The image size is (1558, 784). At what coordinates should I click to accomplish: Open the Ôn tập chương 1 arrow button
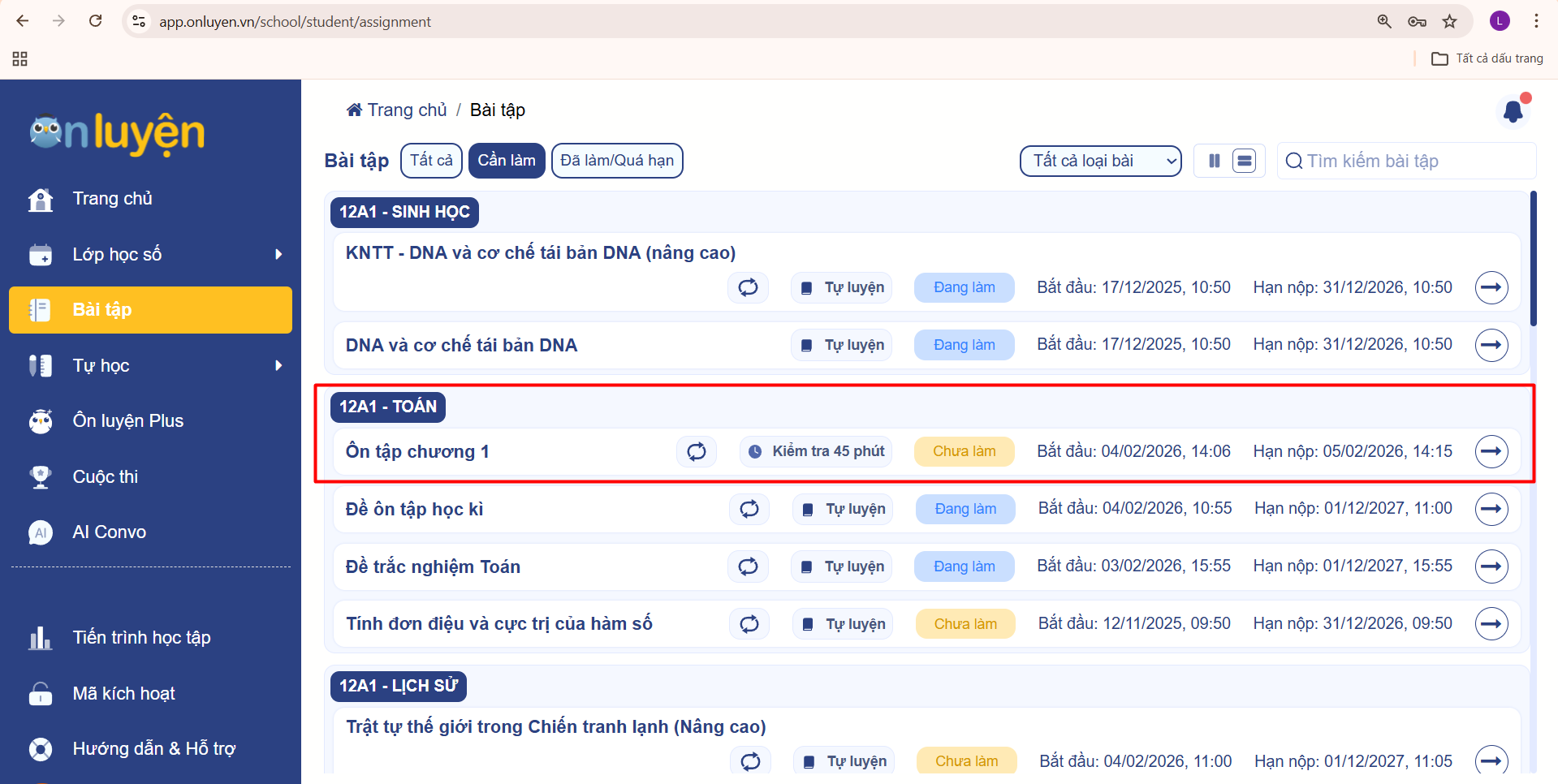coord(1491,451)
